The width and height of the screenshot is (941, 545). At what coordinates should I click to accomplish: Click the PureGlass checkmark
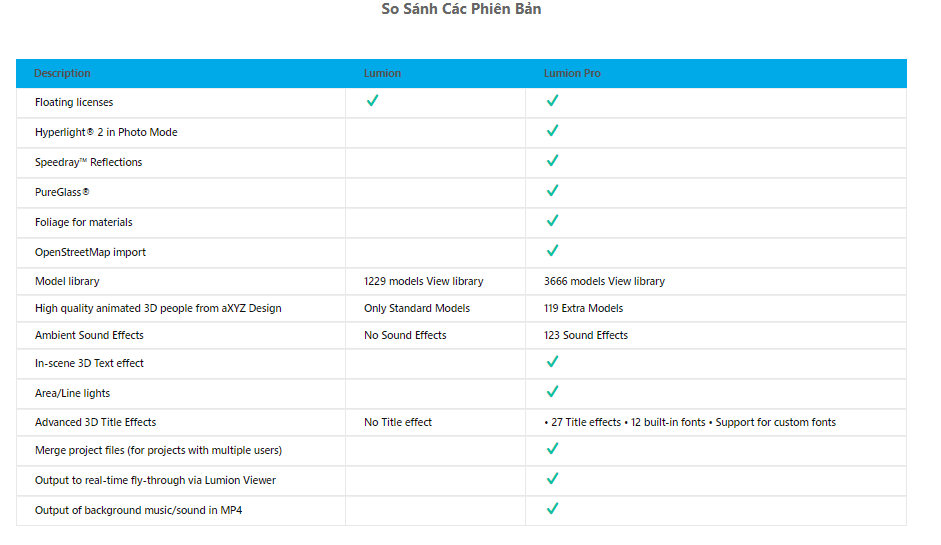click(x=552, y=191)
